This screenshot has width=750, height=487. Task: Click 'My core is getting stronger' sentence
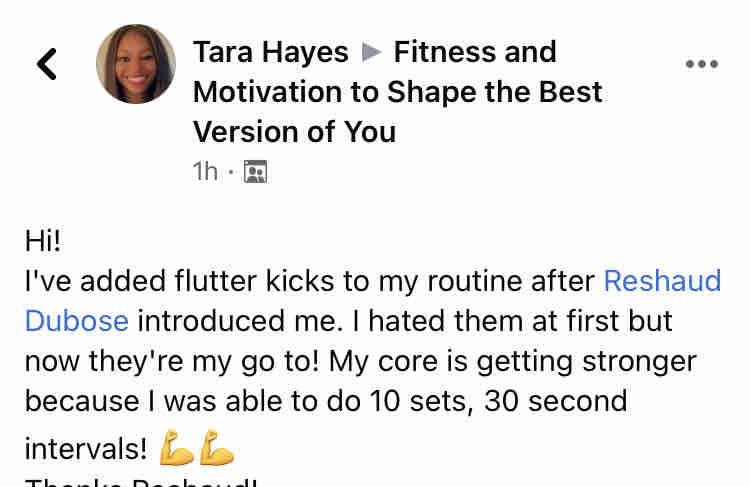coord(513,362)
